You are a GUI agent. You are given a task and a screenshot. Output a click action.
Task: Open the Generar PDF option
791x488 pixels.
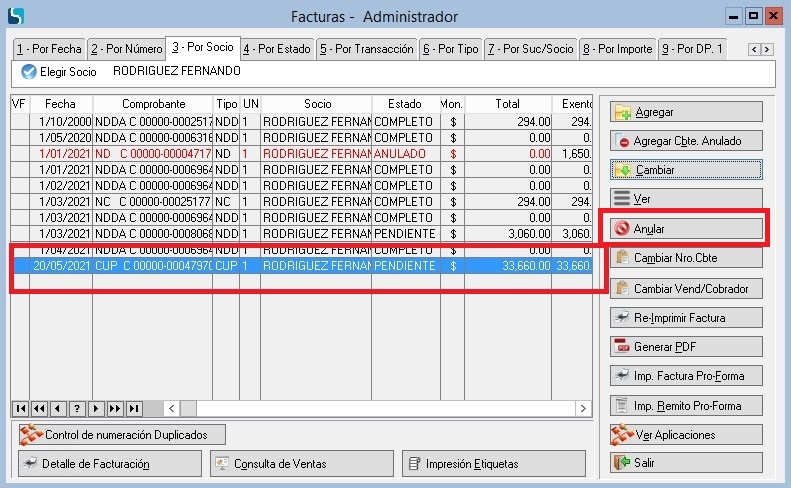click(685, 347)
